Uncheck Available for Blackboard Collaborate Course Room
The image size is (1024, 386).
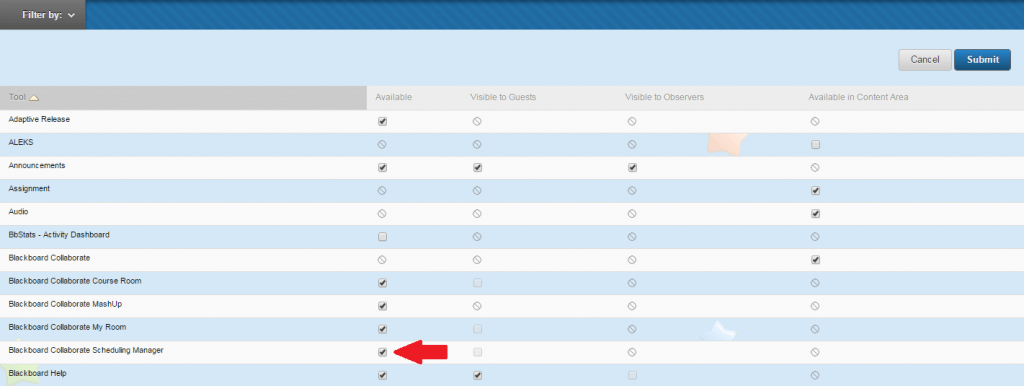[x=383, y=283]
